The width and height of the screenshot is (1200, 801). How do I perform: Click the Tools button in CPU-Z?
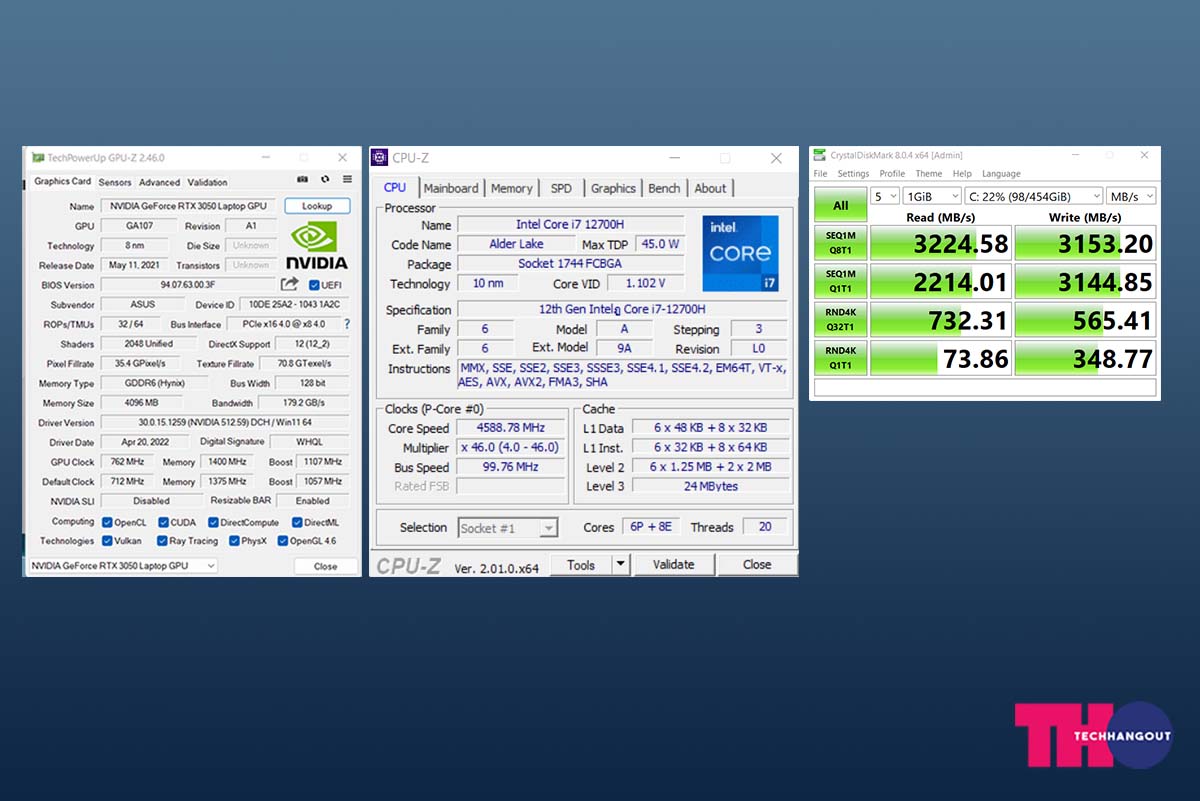[581, 565]
